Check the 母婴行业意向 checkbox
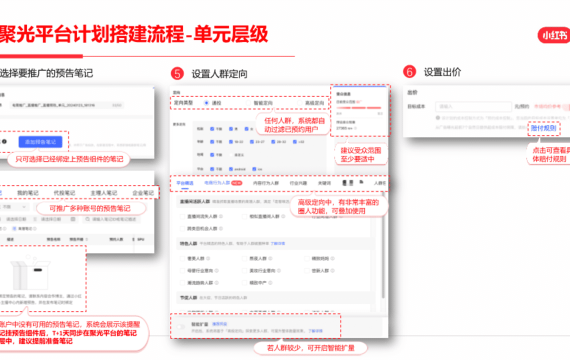This screenshot has height=360, width=570. click(182, 271)
